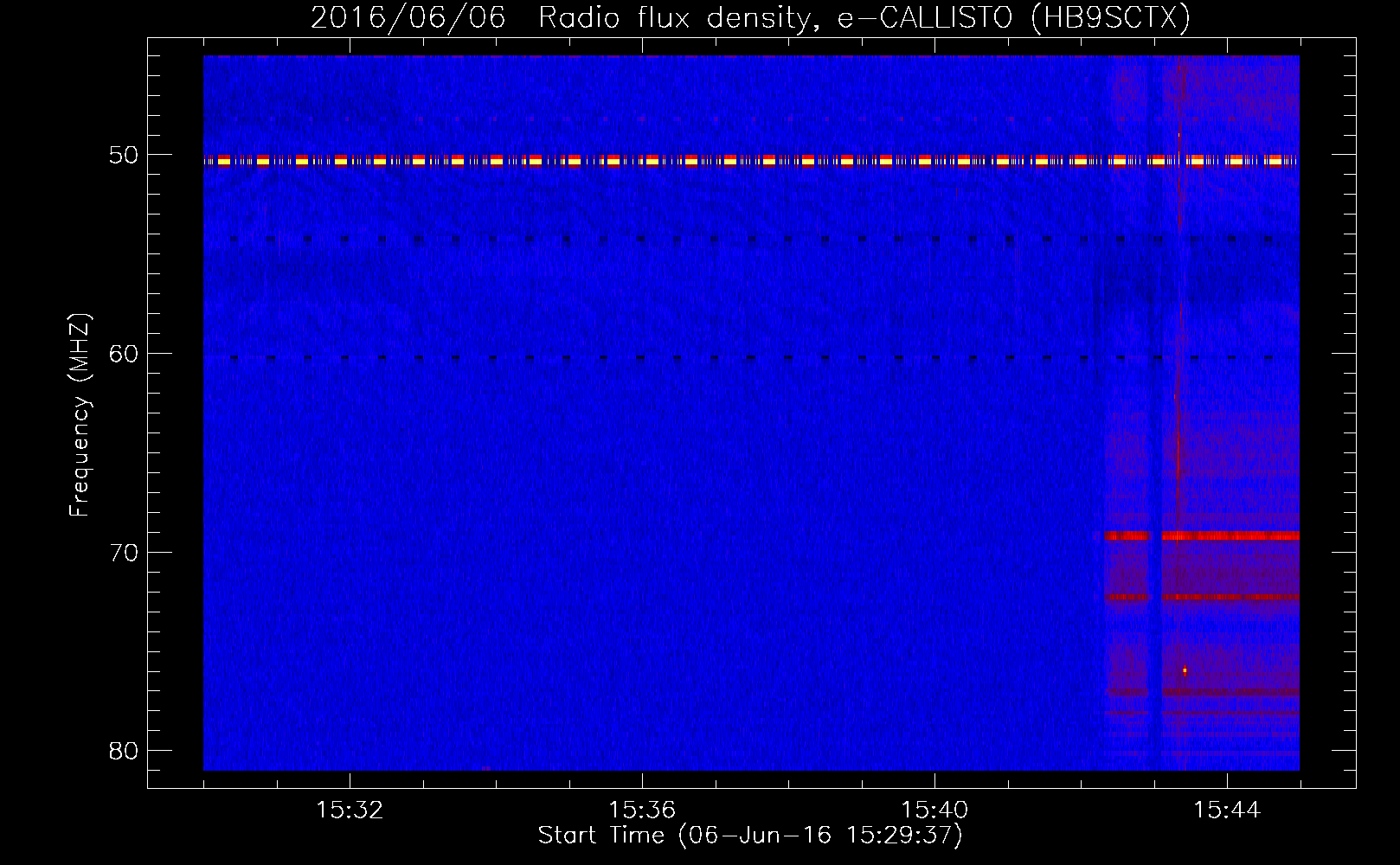Click the dotted black line near 54 MHz
The image size is (1400, 865).
pyautogui.click(x=751, y=239)
